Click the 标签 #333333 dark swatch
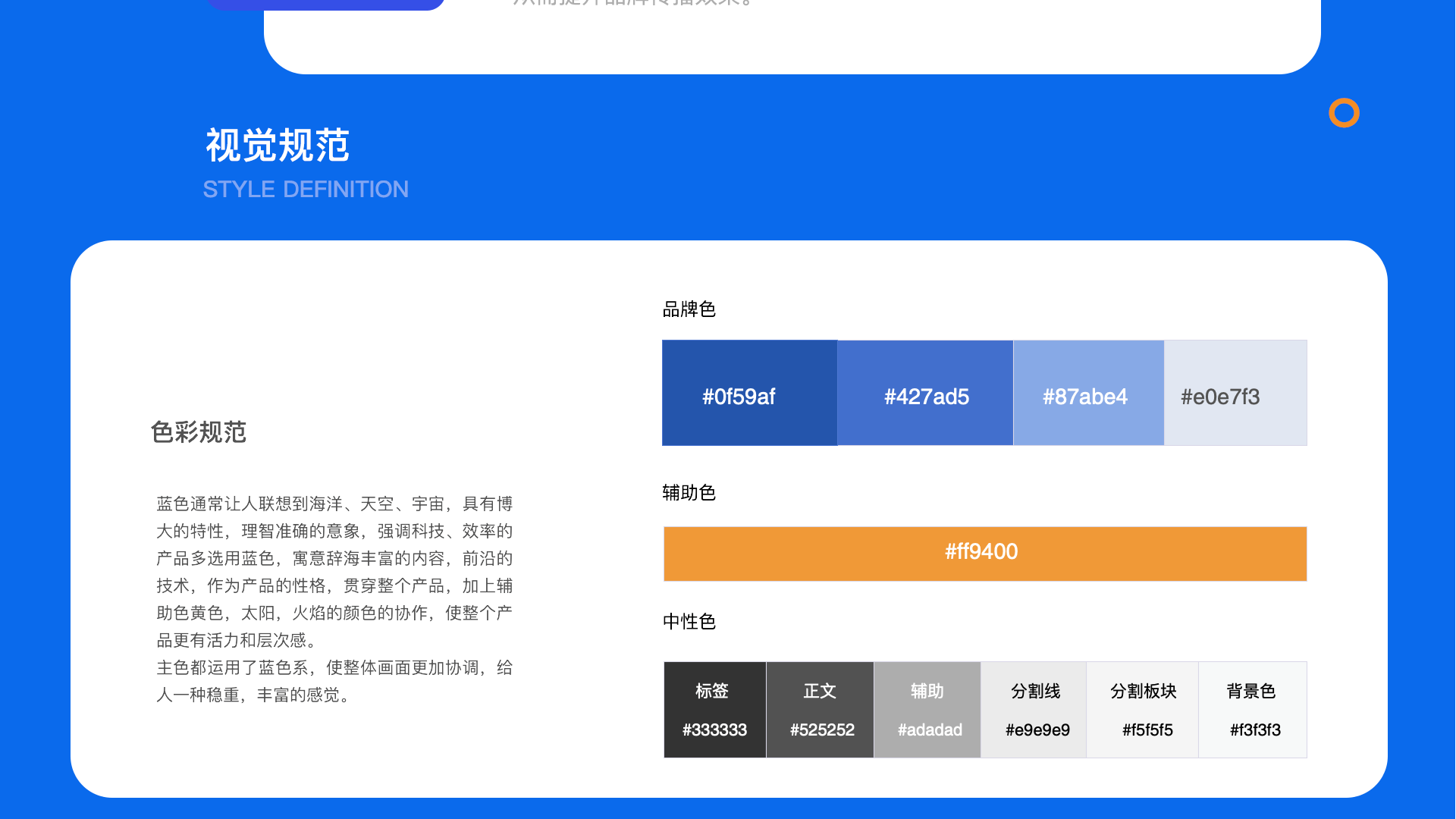This screenshot has width=1456, height=819. (714, 710)
